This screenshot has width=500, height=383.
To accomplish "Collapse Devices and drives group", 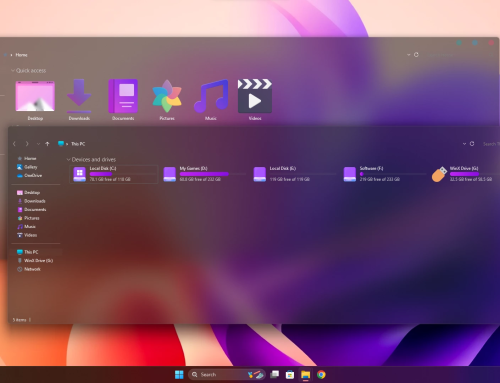I will click(69, 160).
